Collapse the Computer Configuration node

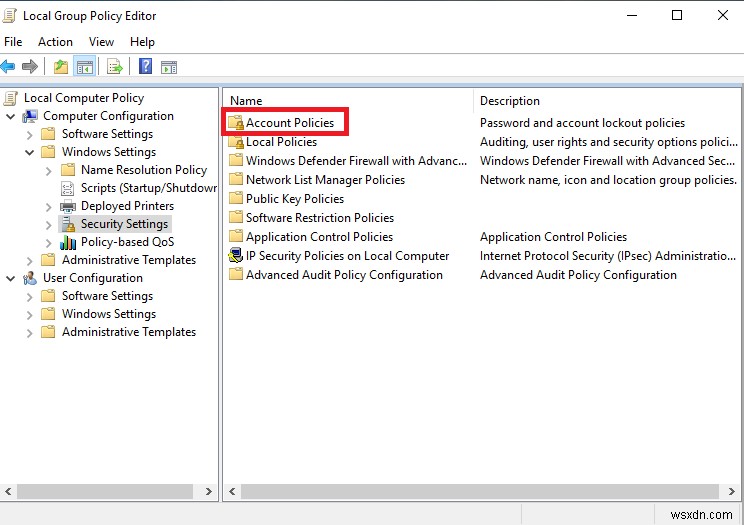[x=10, y=116]
